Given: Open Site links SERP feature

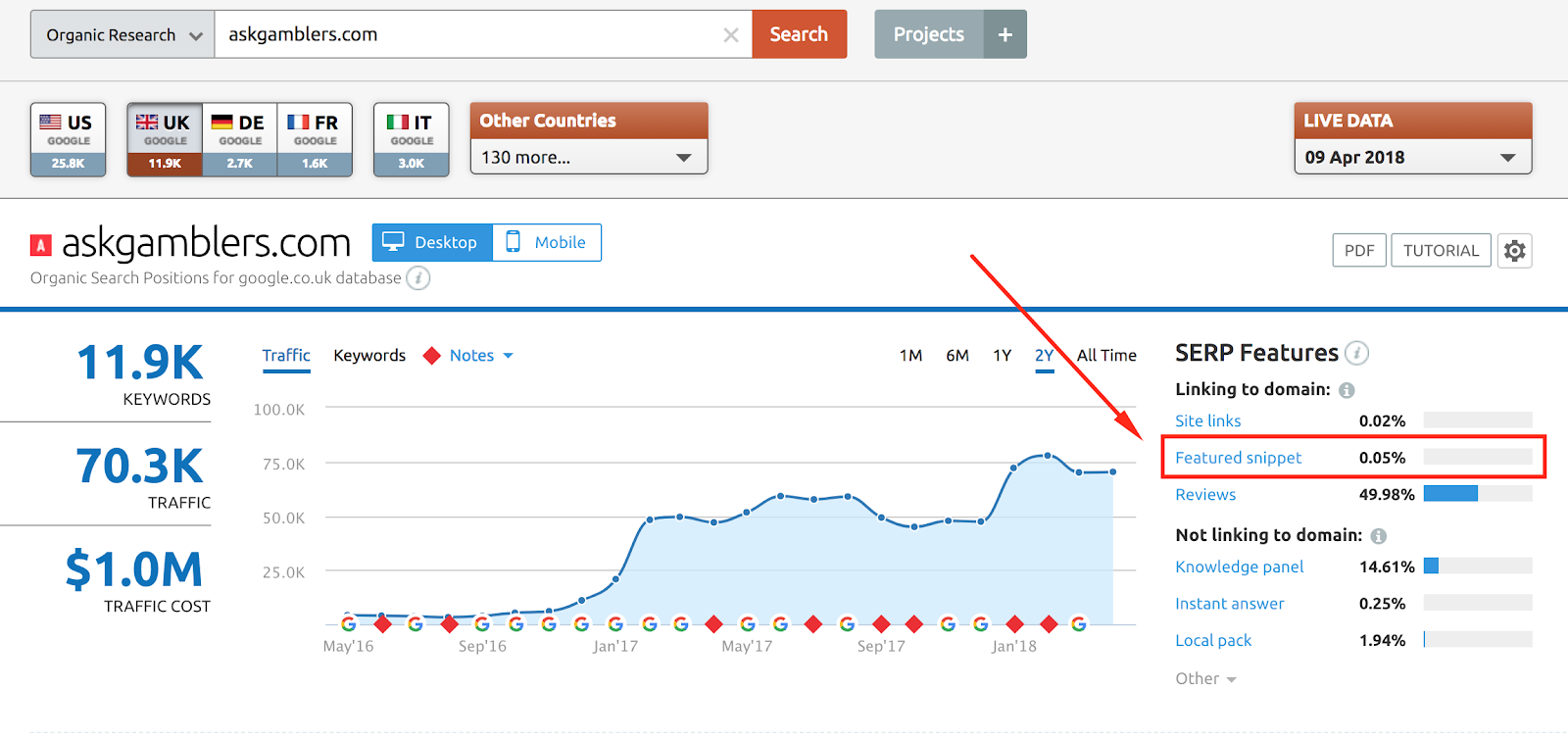Looking at the screenshot, I should (1207, 420).
